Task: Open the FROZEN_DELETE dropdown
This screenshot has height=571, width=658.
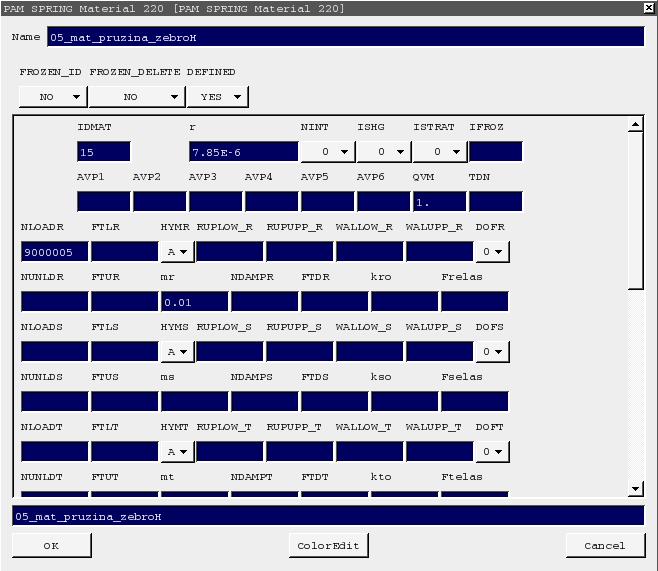Action: tap(137, 97)
